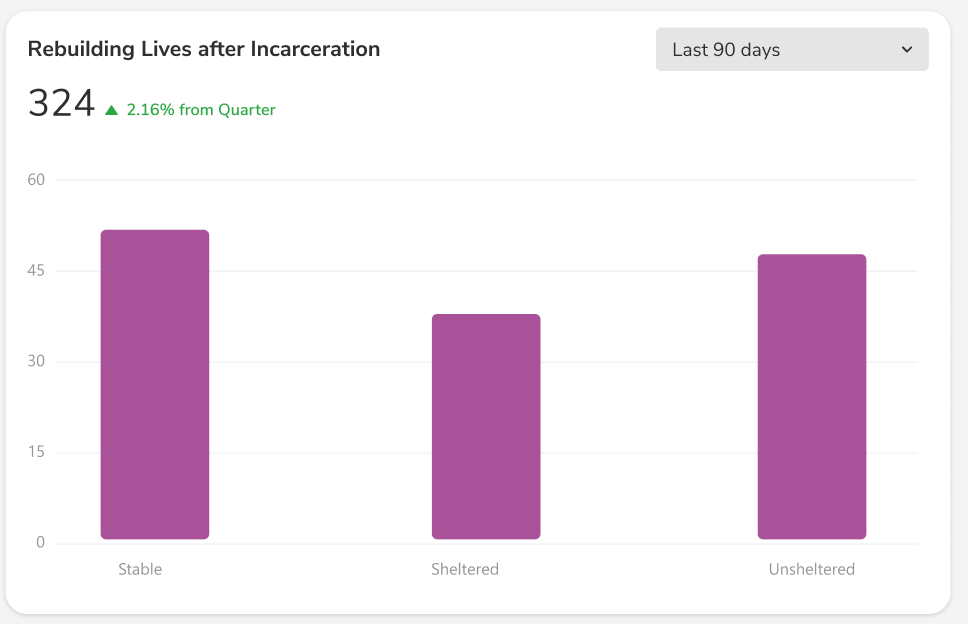Click the green upward trend arrow
Image resolution: width=968 pixels, height=624 pixels.
pyautogui.click(x=112, y=109)
